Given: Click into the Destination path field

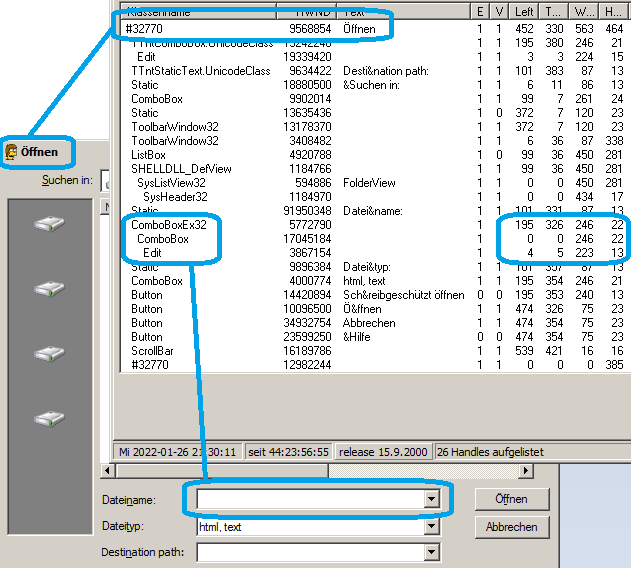Looking at the screenshot, I should coord(311,552).
